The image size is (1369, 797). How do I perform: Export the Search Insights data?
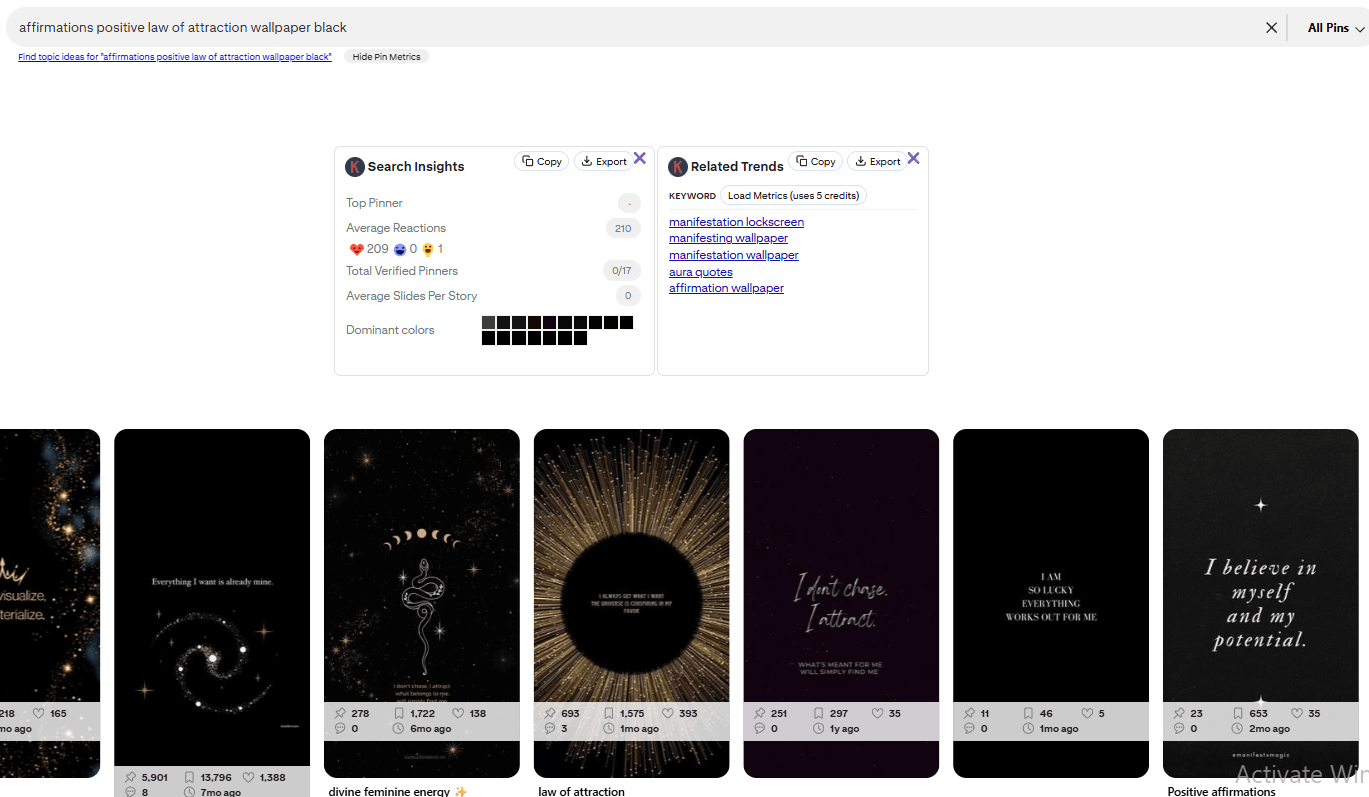pyautogui.click(x=603, y=162)
